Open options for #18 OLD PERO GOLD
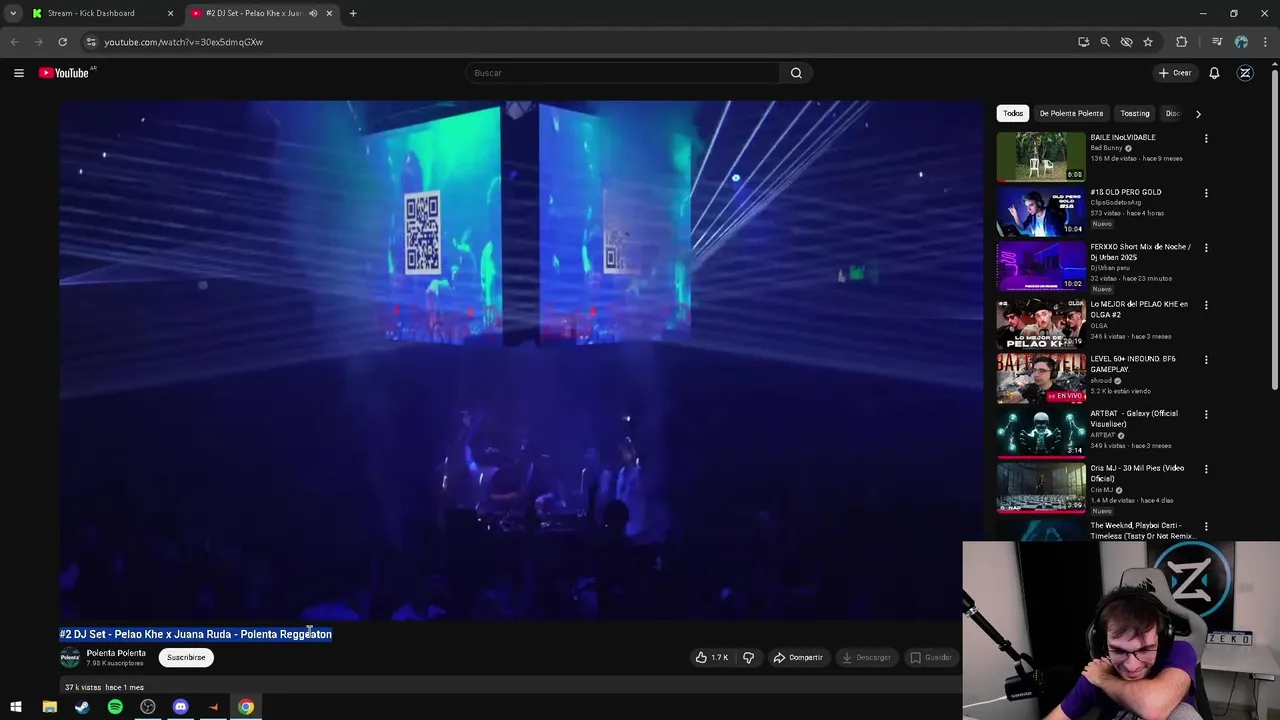The height and width of the screenshot is (720, 1280). click(1206, 193)
